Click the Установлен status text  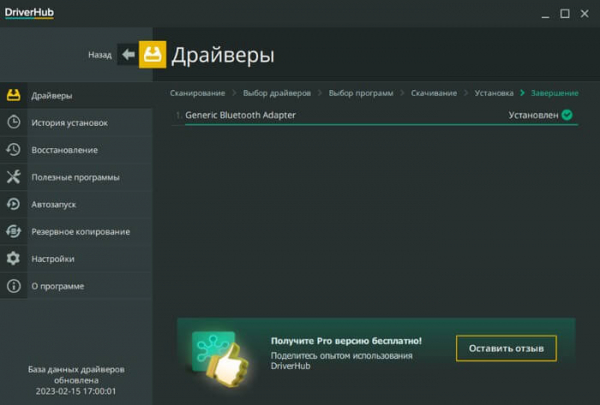533,115
